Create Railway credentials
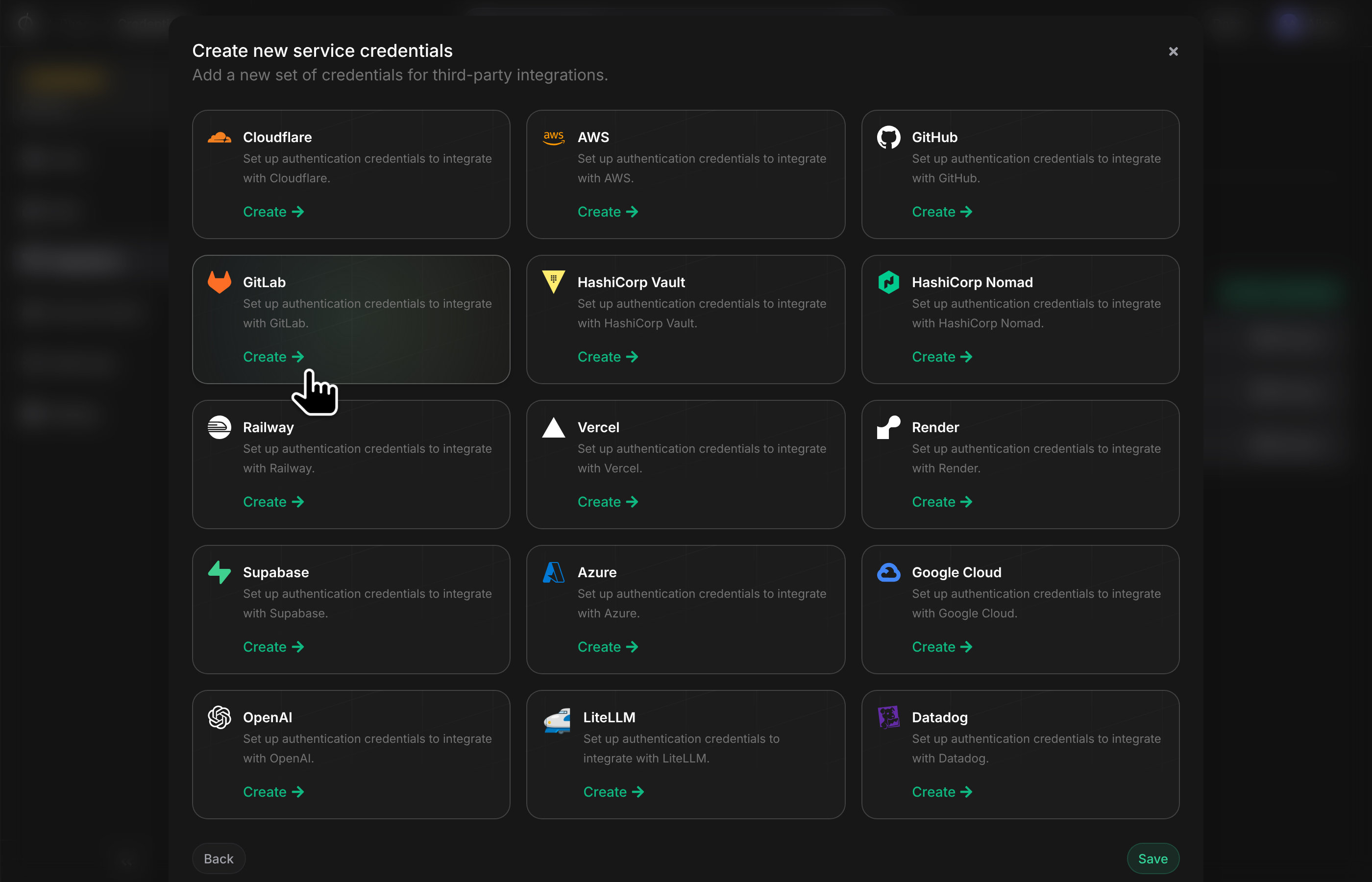The image size is (1372, 882). click(x=273, y=502)
